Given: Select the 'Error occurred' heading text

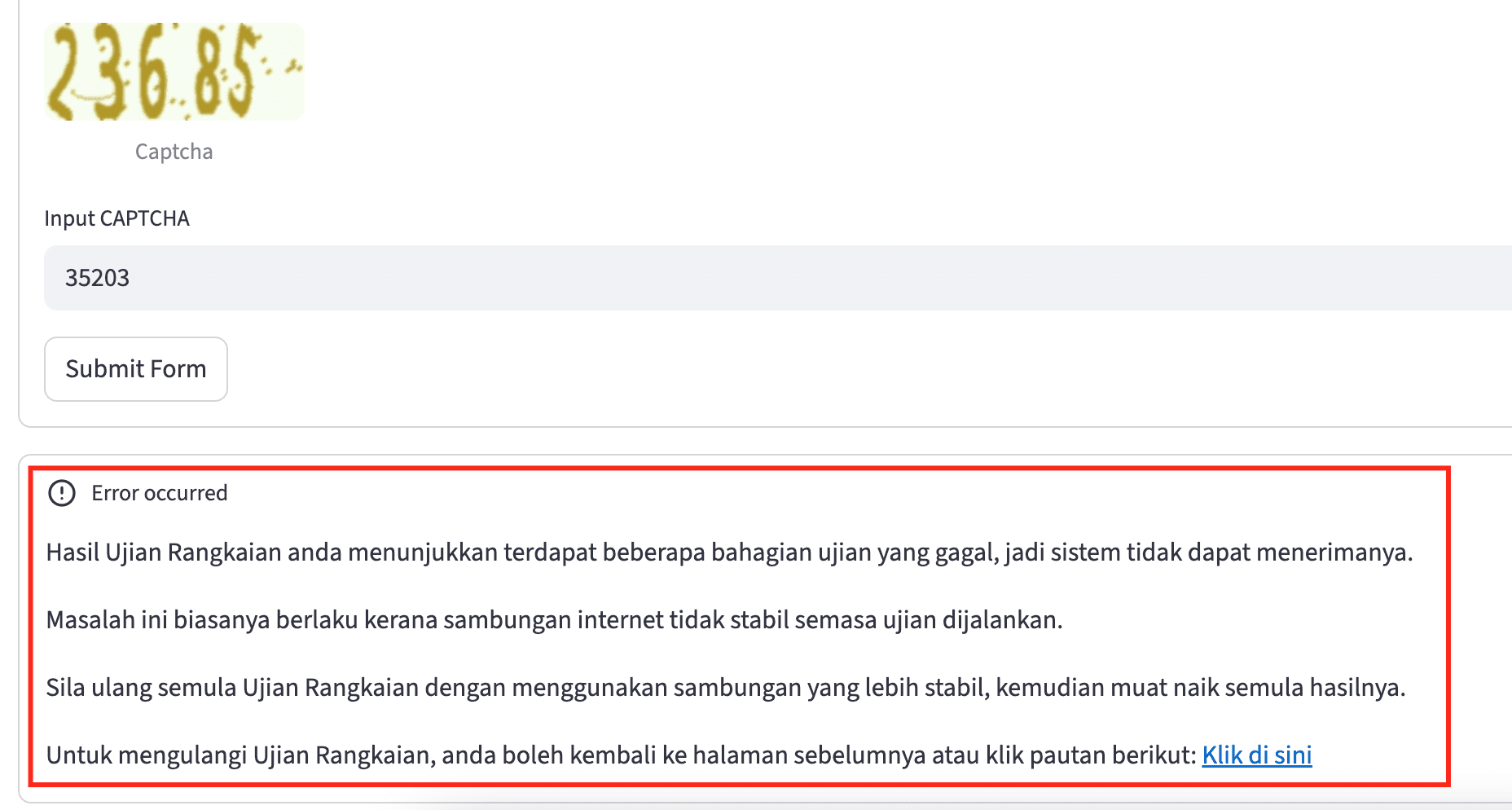Looking at the screenshot, I should [160, 493].
